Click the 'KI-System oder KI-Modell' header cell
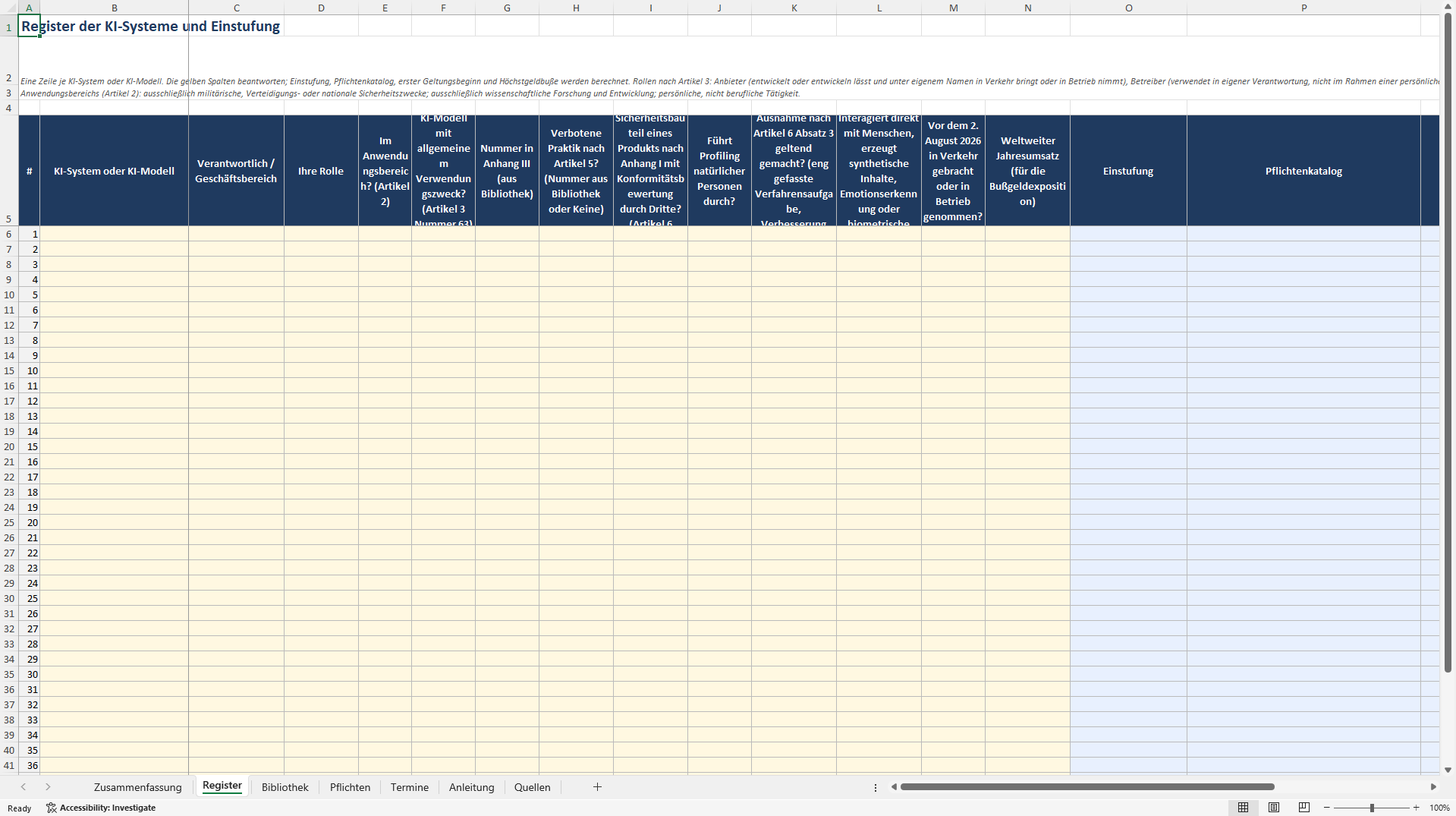This screenshot has height=816, width=1456. tap(114, 171)
